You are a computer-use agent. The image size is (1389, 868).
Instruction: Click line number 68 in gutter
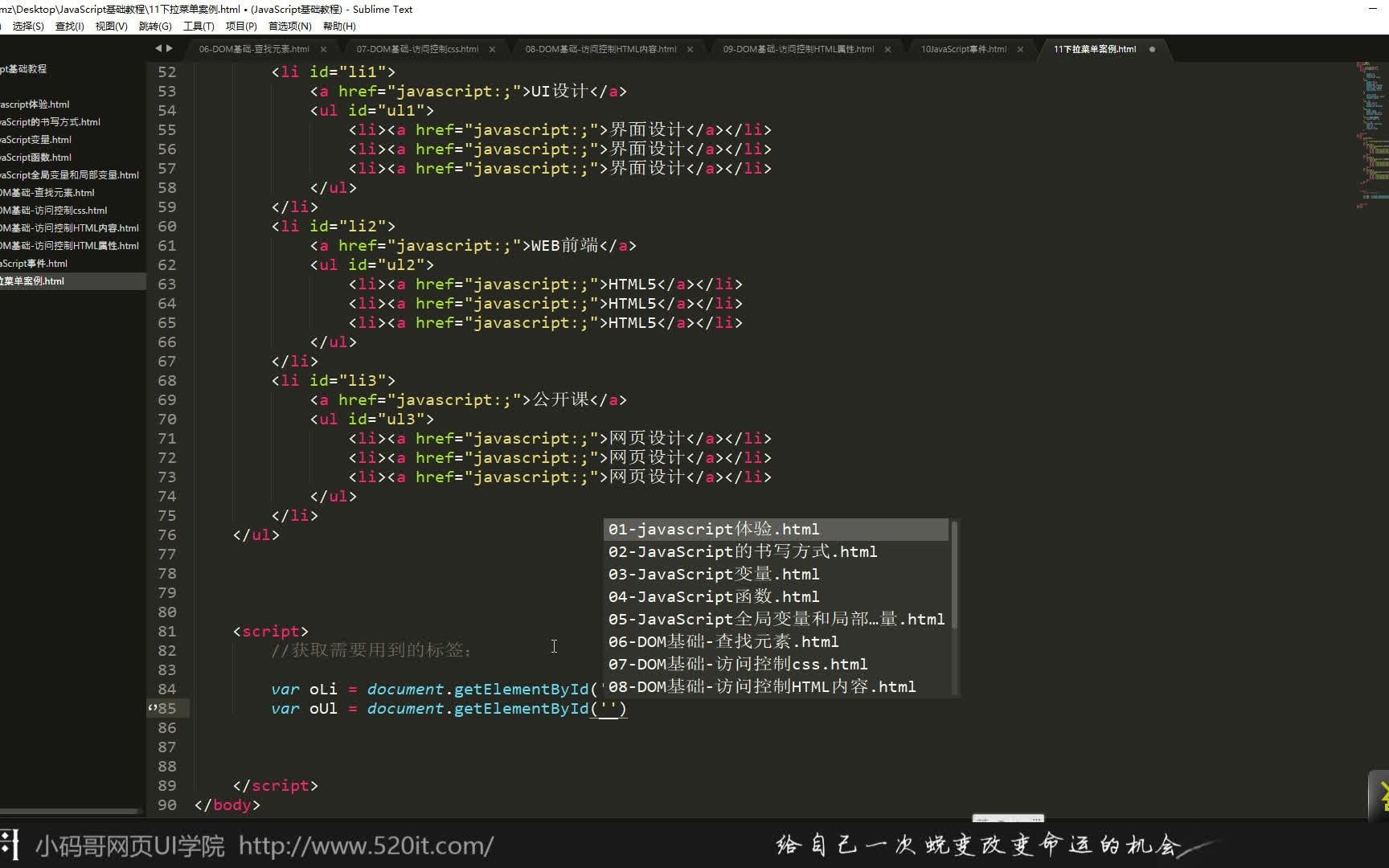click(166, 380)
